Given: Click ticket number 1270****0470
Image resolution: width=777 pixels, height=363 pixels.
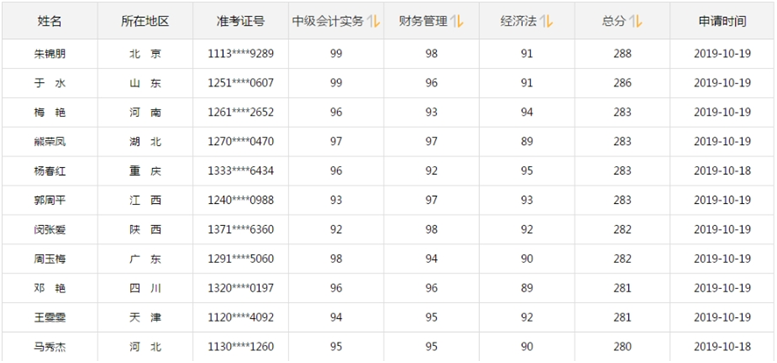Looking at the screenshot, I should point(240,142).
